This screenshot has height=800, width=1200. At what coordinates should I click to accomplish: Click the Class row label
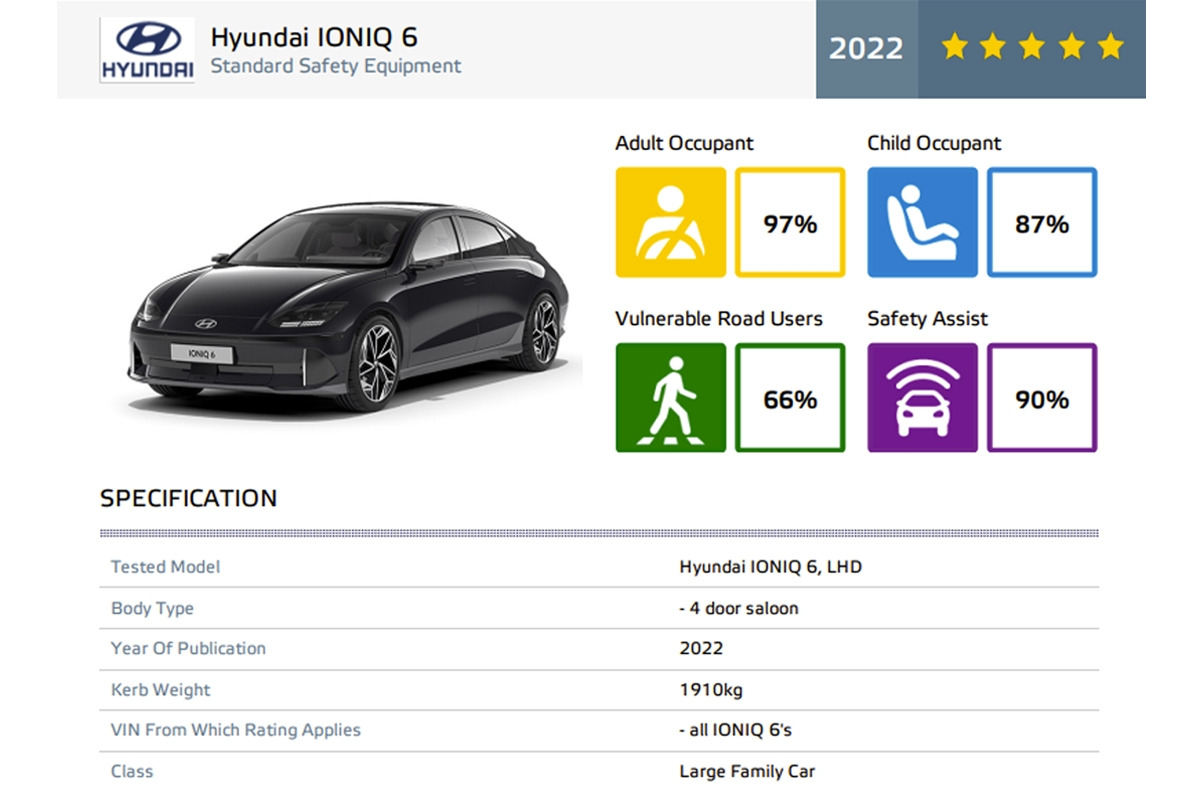pyautogui.click(x=132, y=772)
